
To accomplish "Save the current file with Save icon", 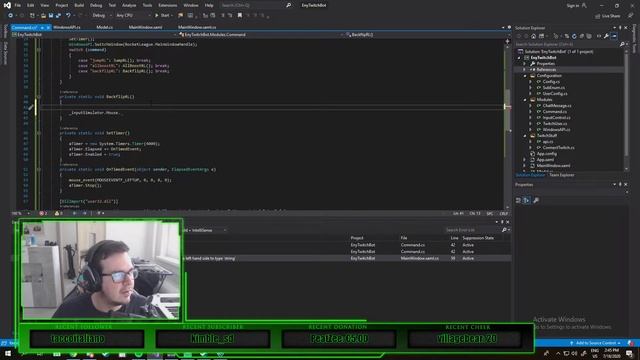I will (x=51, y=16).
